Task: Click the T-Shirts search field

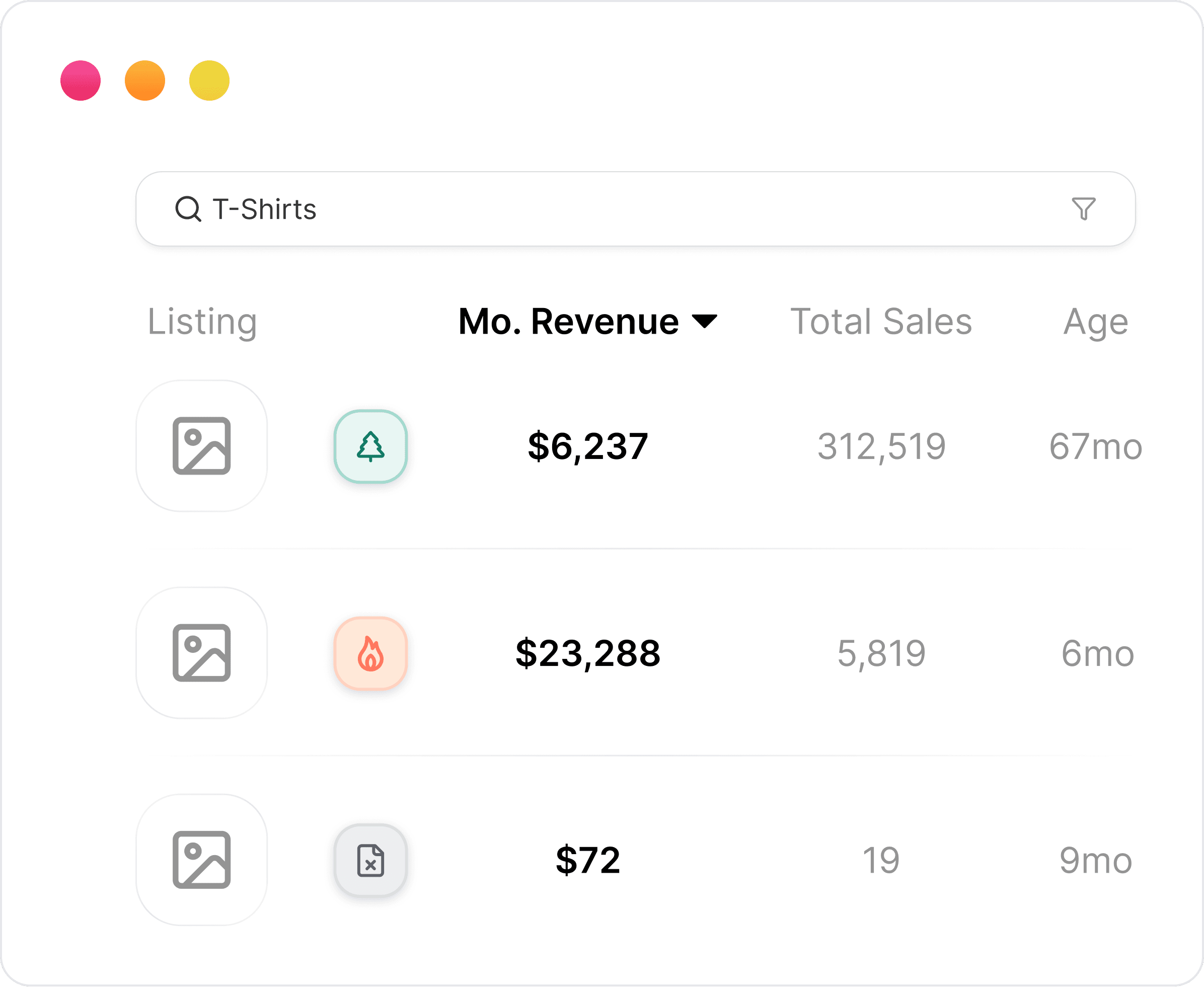Action: [x=625, y=209]
